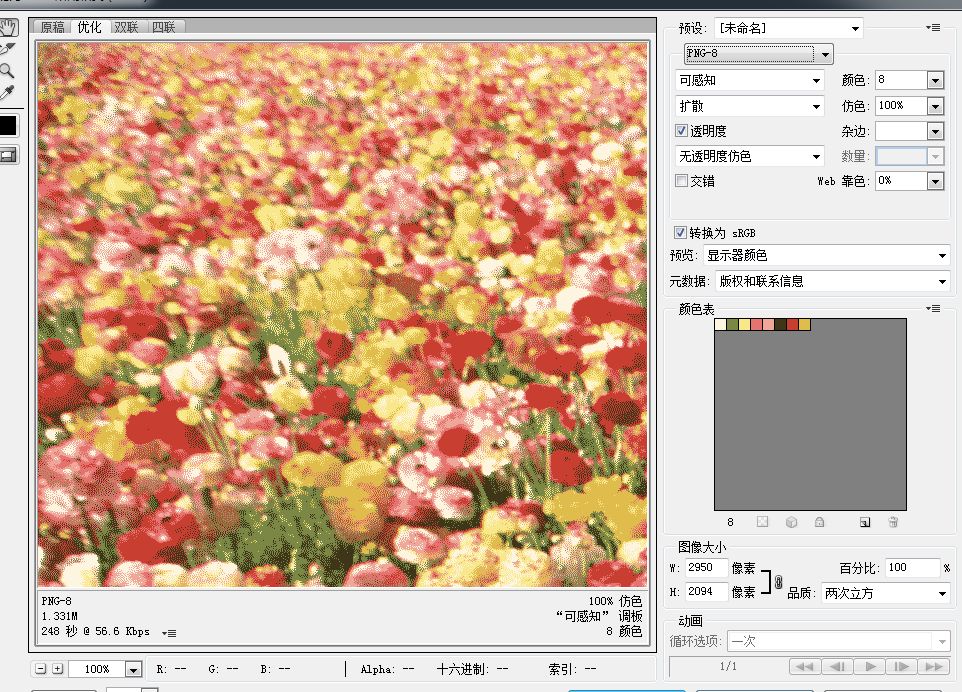
Task: Click the zoom out minus button
Action: [41, 669]
